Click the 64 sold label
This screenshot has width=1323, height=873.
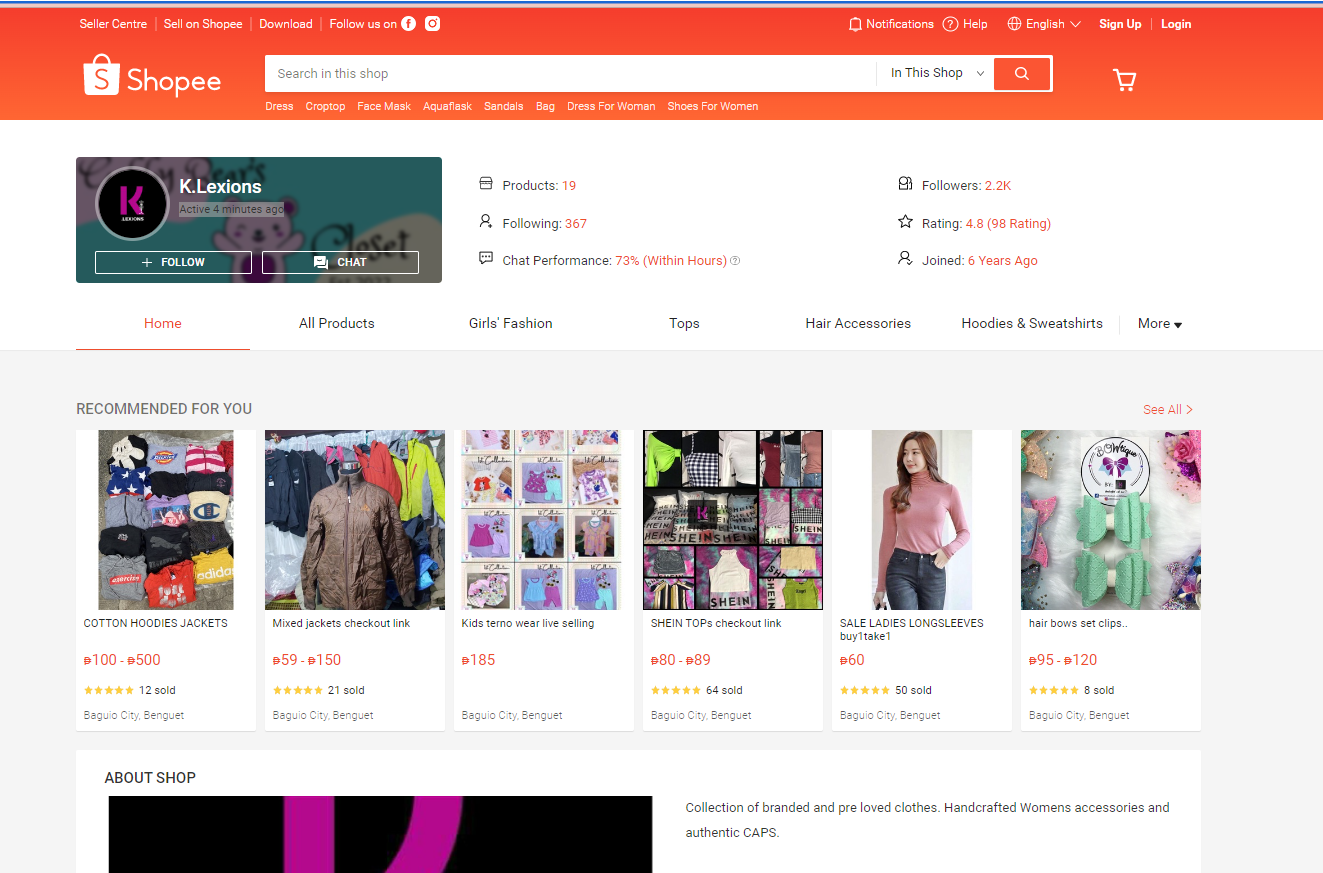[x=724, y=691]
